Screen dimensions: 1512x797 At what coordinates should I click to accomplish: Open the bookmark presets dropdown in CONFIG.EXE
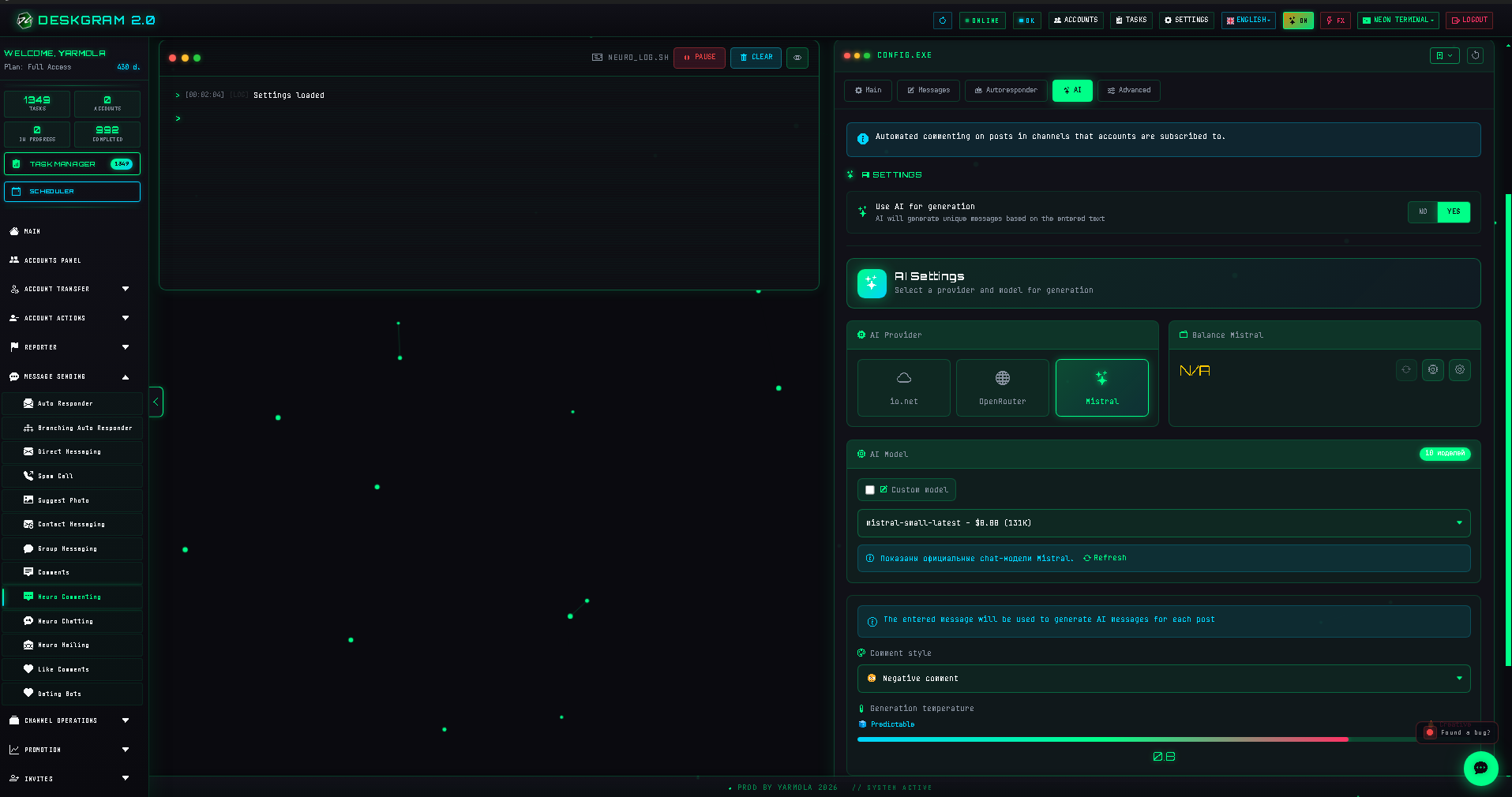coord(1444,55)
